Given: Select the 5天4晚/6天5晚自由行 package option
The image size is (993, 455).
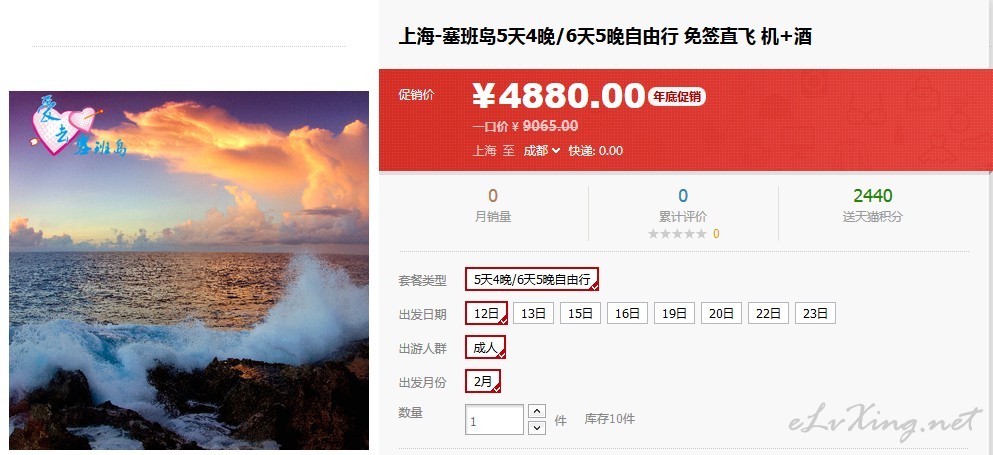Looking at the screenshot, I should point(532,279).
